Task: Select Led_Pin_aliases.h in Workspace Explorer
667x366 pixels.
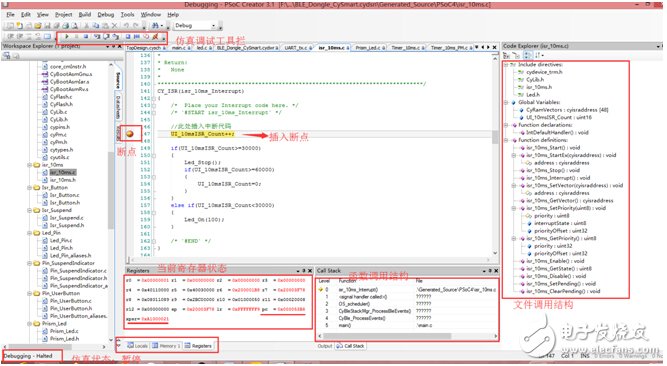Action: [x=70, y=255]
